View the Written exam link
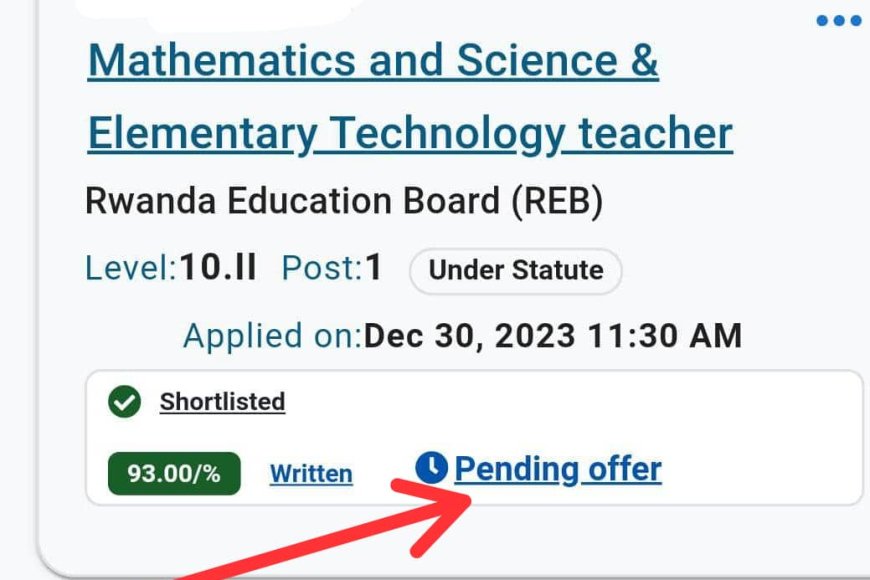Image resolution: width=870 pixels, height=580 pixels. (x=311, y=473)
